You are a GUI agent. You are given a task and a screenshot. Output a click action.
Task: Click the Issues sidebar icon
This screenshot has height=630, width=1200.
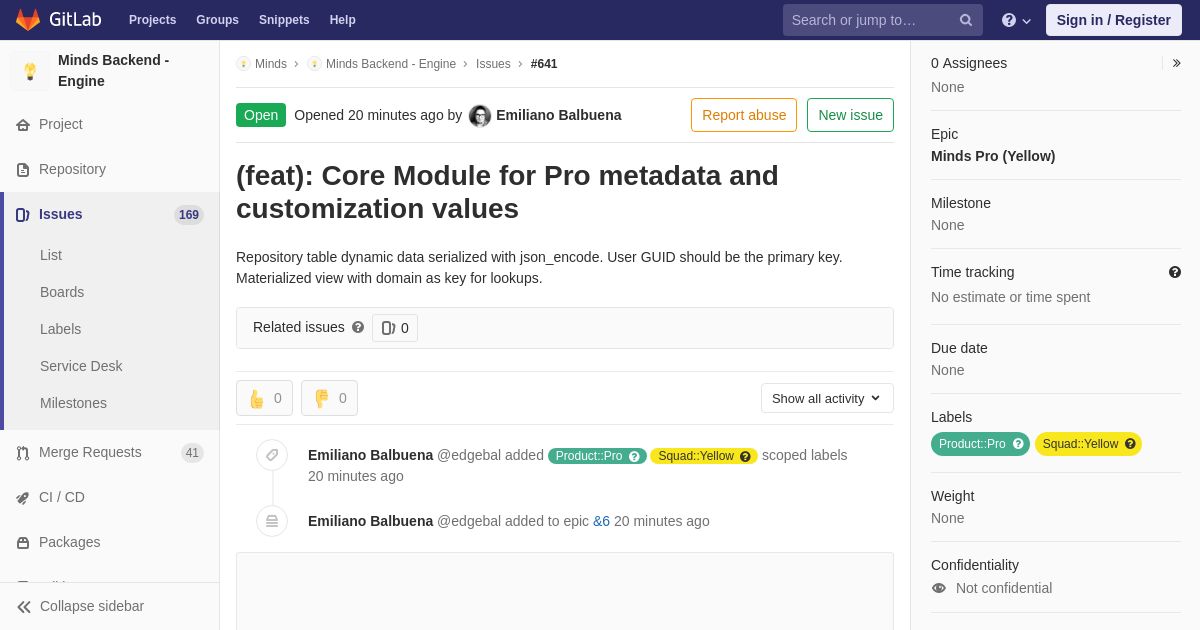point(23,215)
